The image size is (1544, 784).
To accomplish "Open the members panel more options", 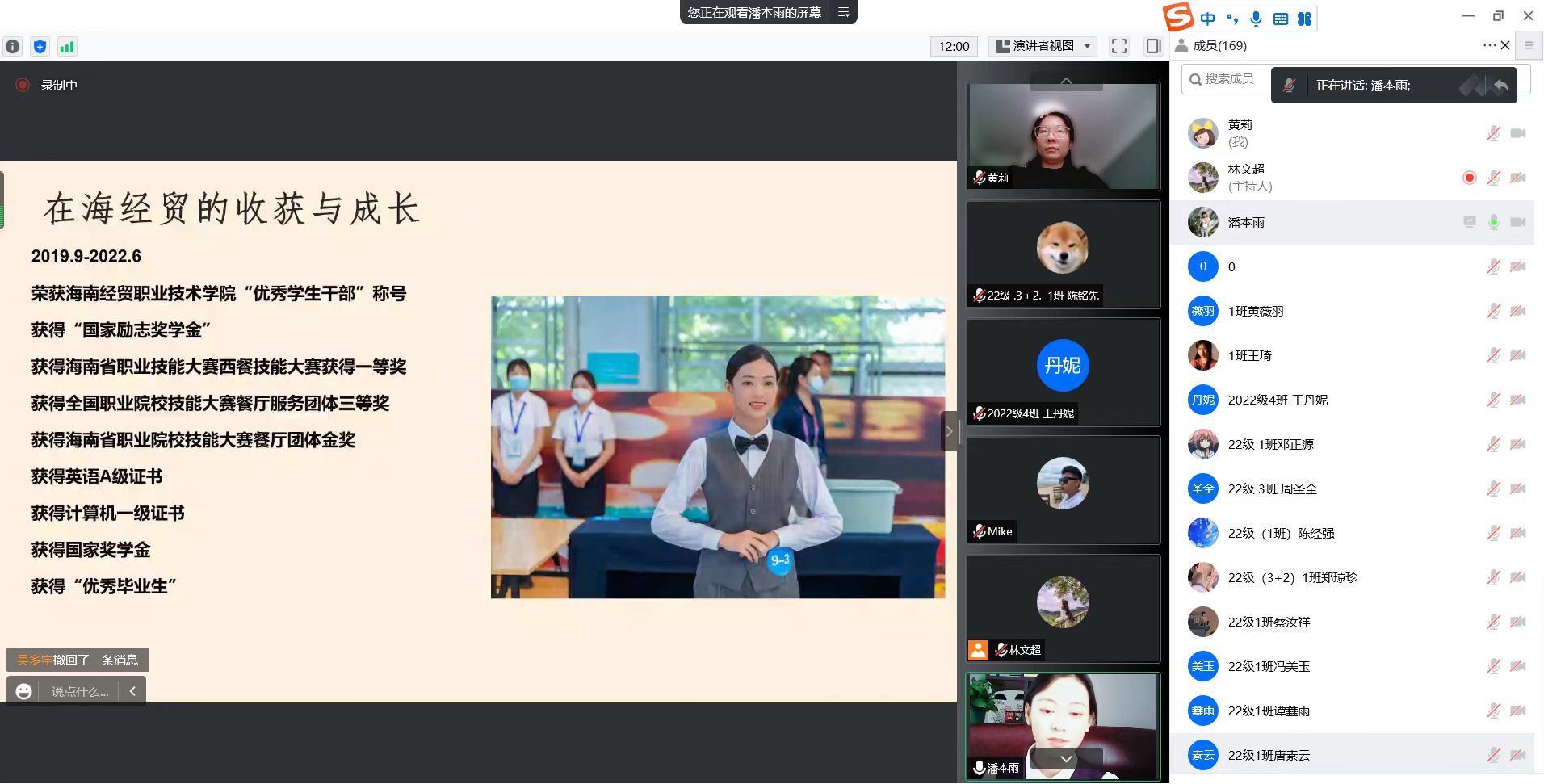I will (x=1488, y=45).
